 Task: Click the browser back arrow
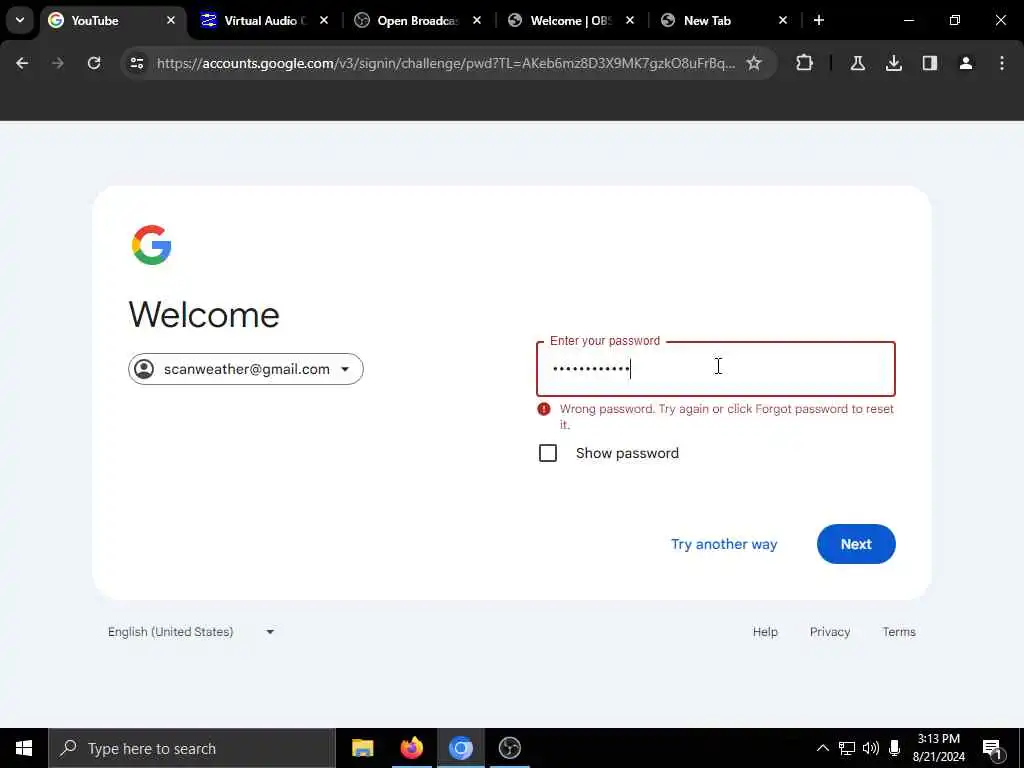(22, 63)
